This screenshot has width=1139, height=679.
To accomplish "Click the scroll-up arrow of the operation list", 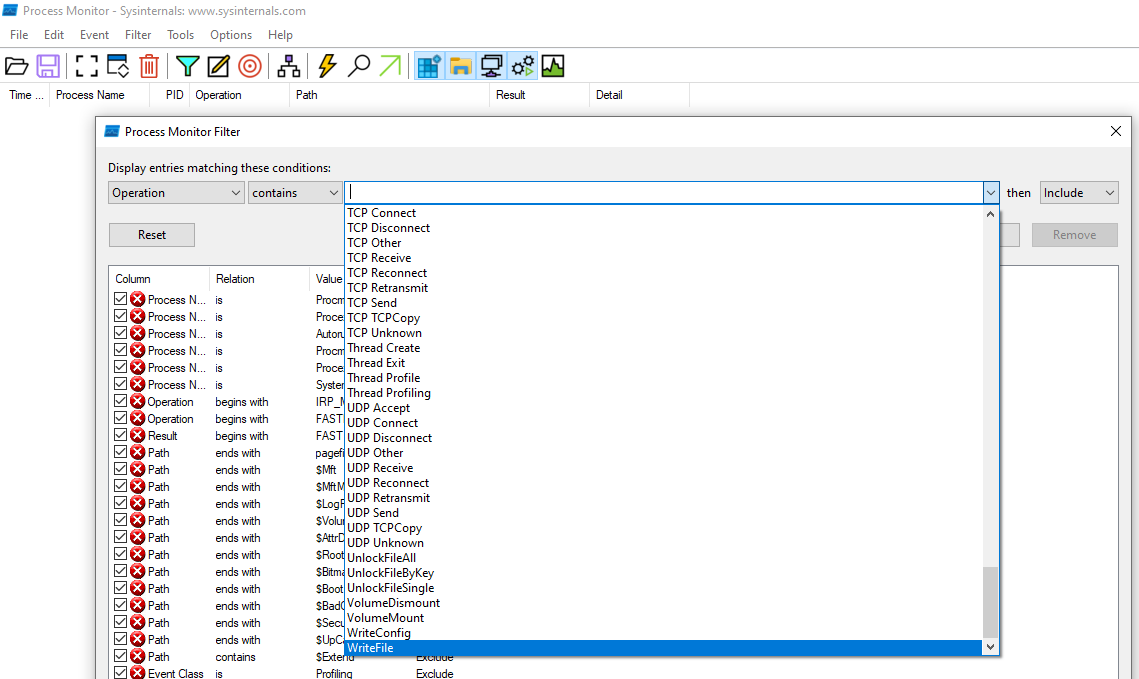I will click(991, 214).
